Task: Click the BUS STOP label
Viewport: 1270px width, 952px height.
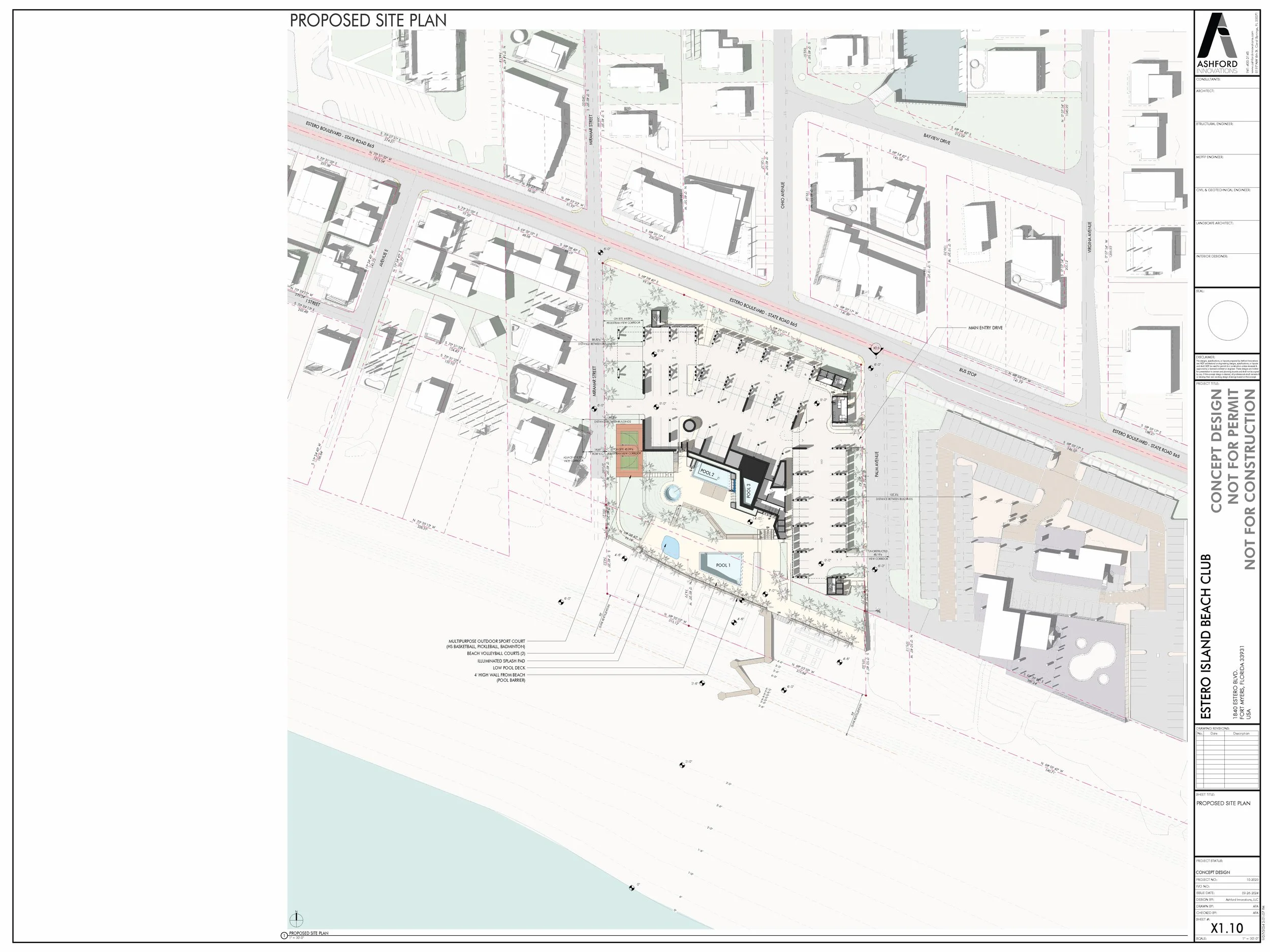Action: (x=967, y=373)
